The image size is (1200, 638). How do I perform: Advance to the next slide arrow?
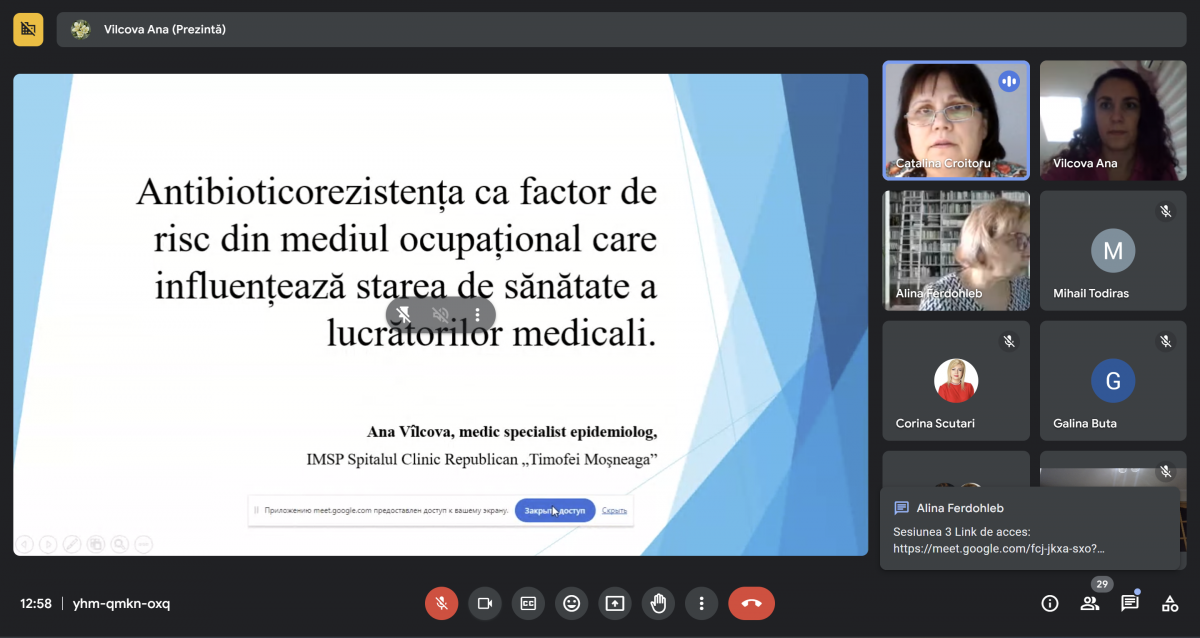click(x=48, y=543)
